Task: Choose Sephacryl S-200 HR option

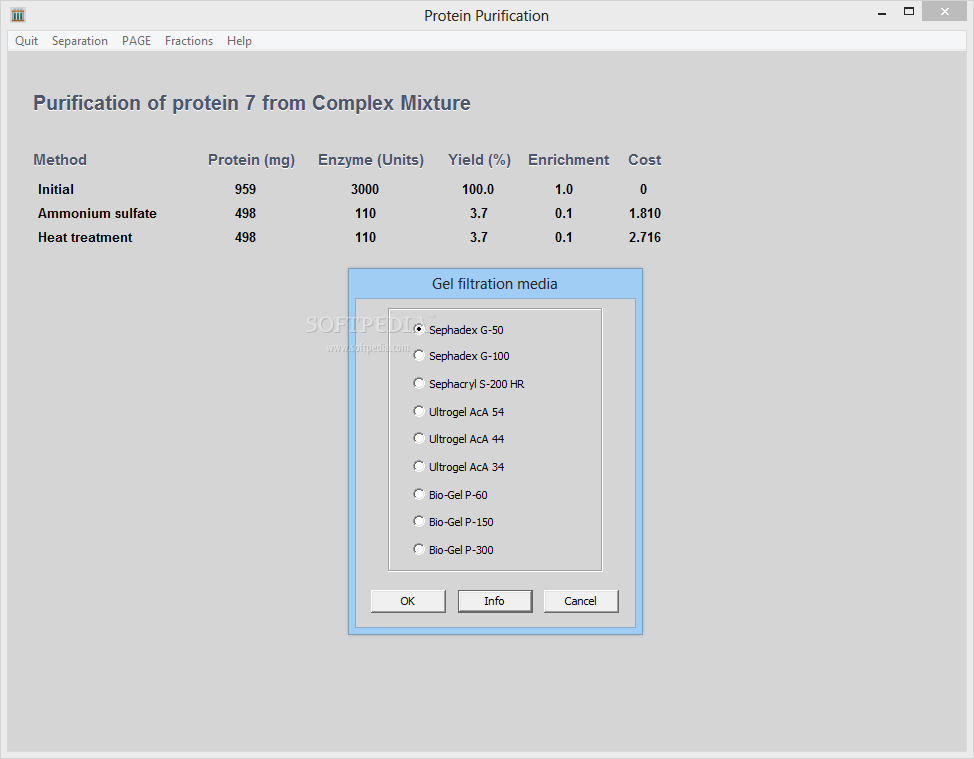Action: click(469, 384)
